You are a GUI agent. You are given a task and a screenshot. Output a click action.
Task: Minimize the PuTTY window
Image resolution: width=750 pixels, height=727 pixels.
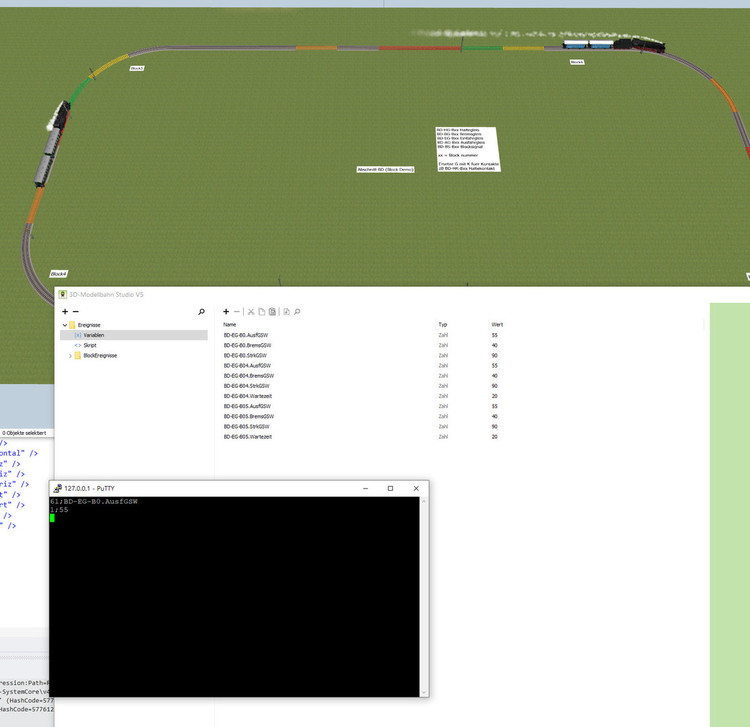365,488
